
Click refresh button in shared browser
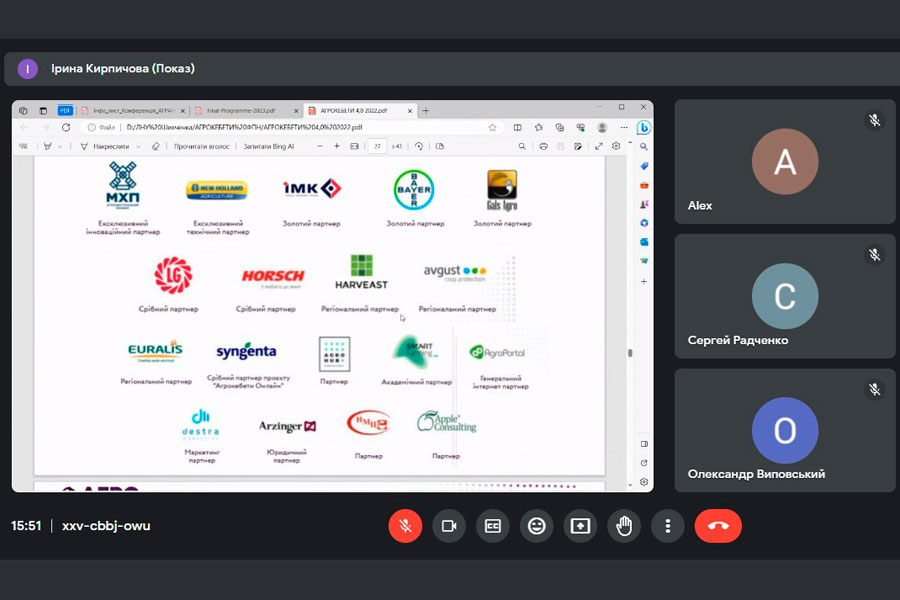coord(66,128)
